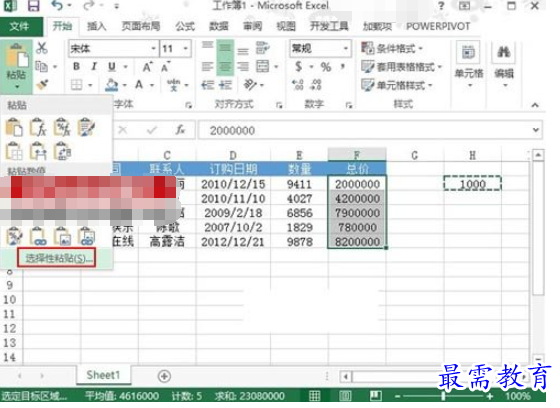
Task: Expand the Merge & Center dropdown arrow
Action: pyautogui.click(x=276, y=67)
